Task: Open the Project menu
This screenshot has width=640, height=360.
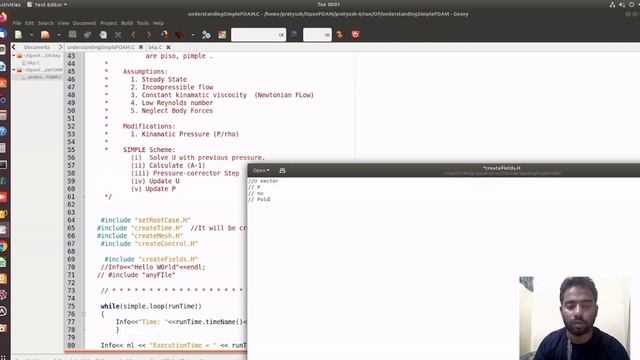Action: pos(109,23)
